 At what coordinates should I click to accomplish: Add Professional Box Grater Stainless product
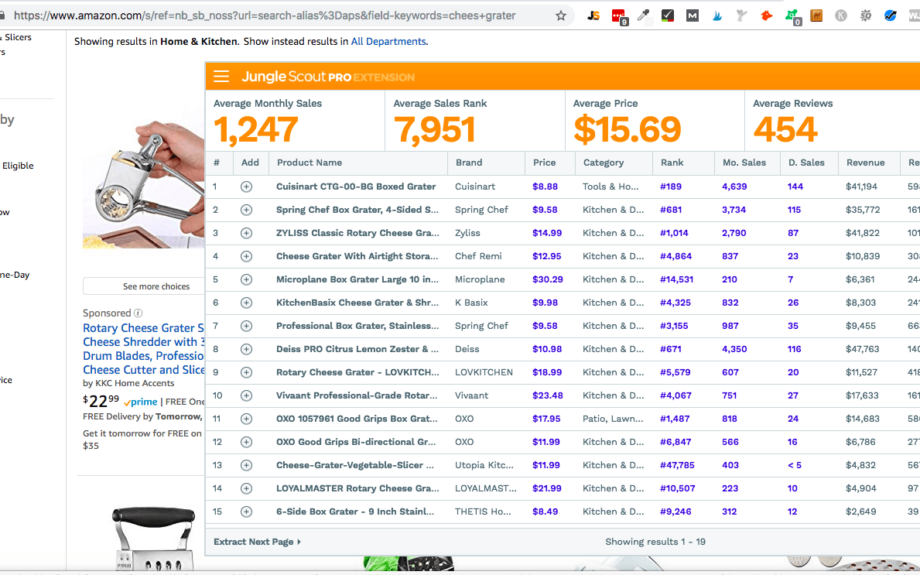pyautogui.click(x=246, y=326)
